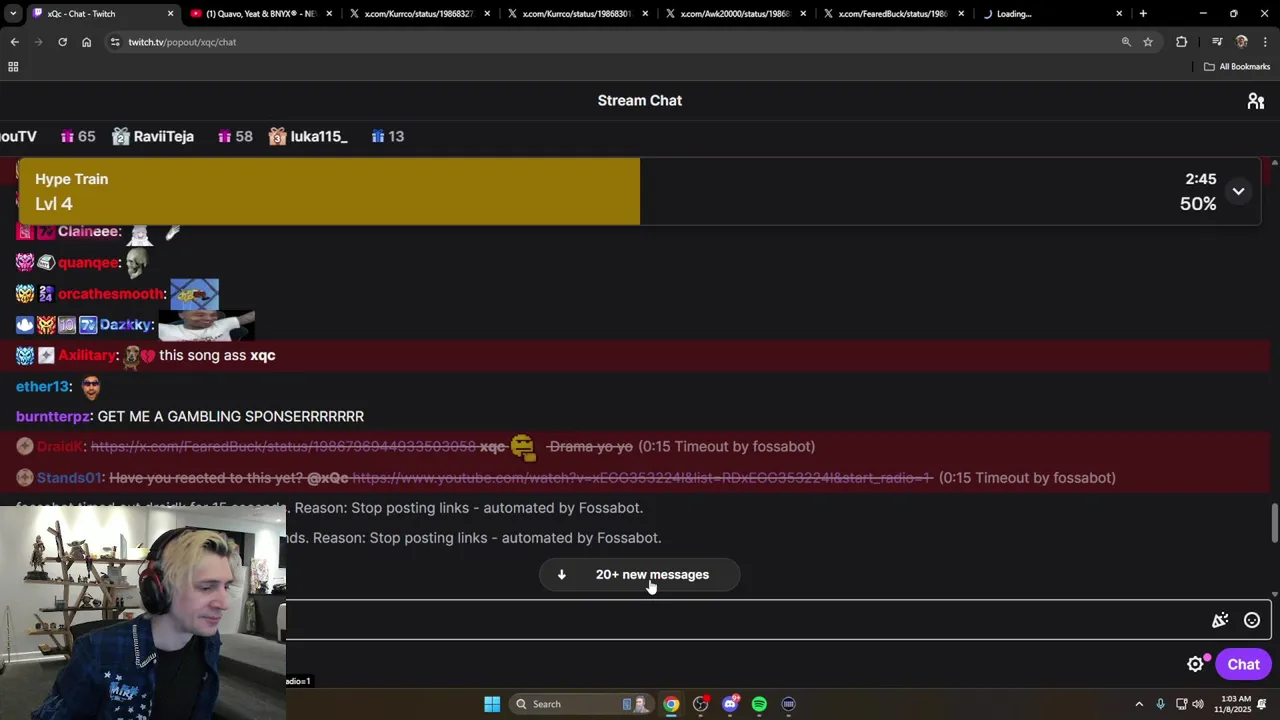Open the volume speaker icon in system tray
This screenshot has width=1280, height=720.
[x=1198, y=704]
